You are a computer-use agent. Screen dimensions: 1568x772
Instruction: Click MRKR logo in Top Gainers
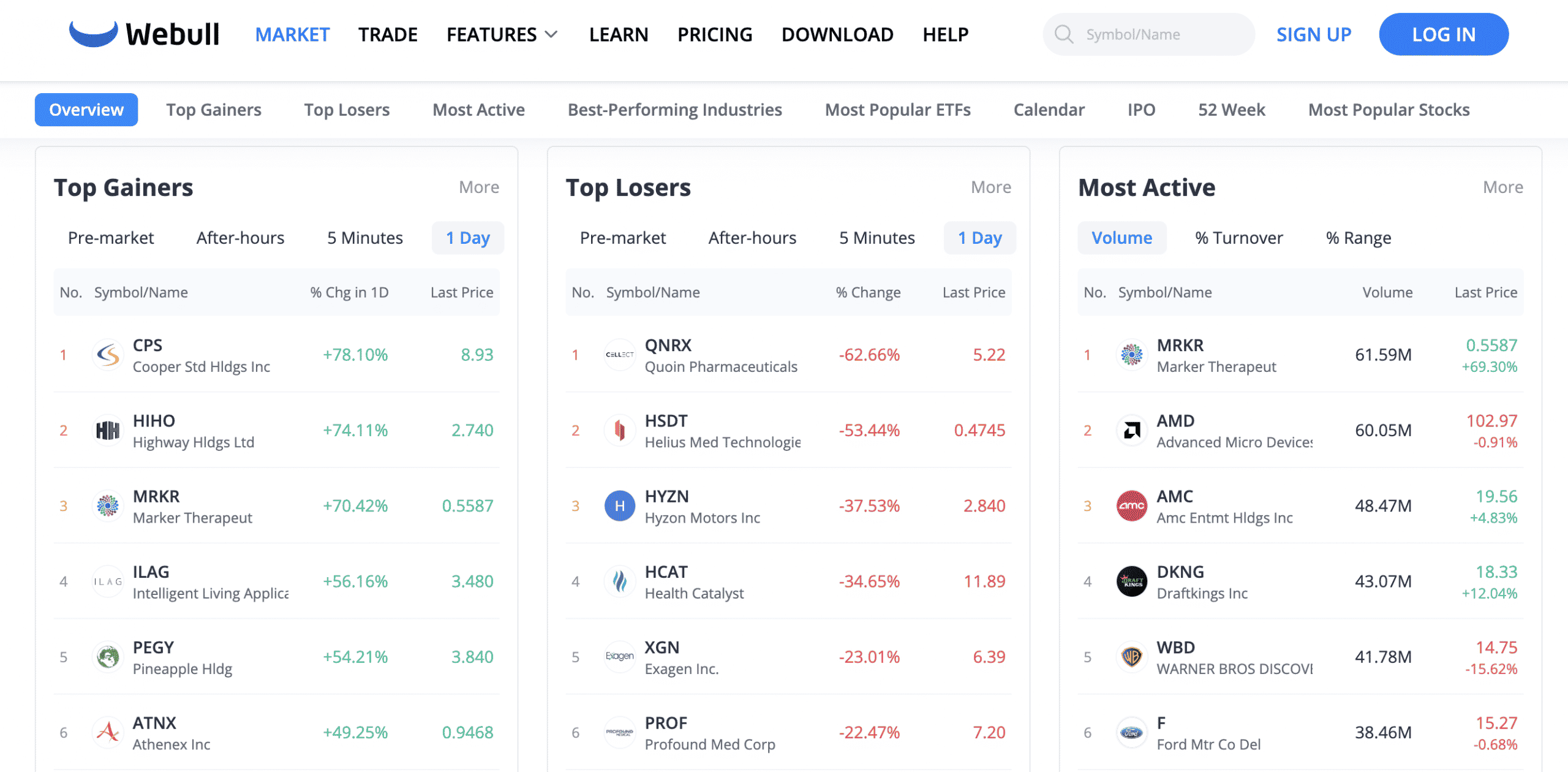point(108,506)
